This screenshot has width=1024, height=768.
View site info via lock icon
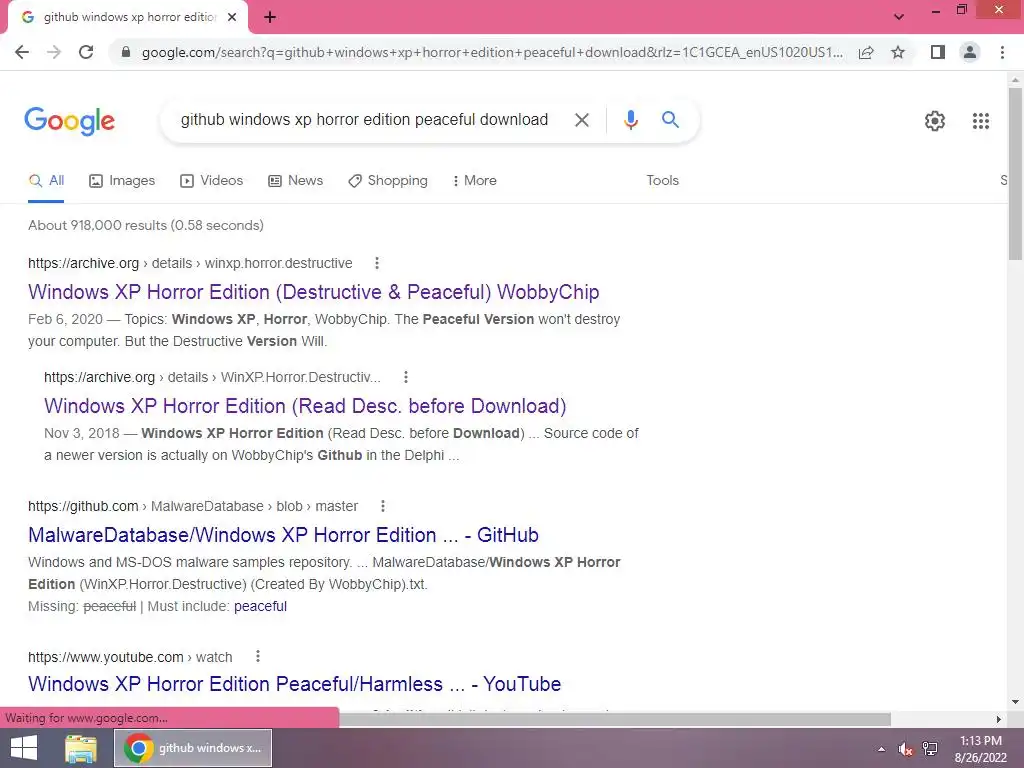tap(126, 52)
